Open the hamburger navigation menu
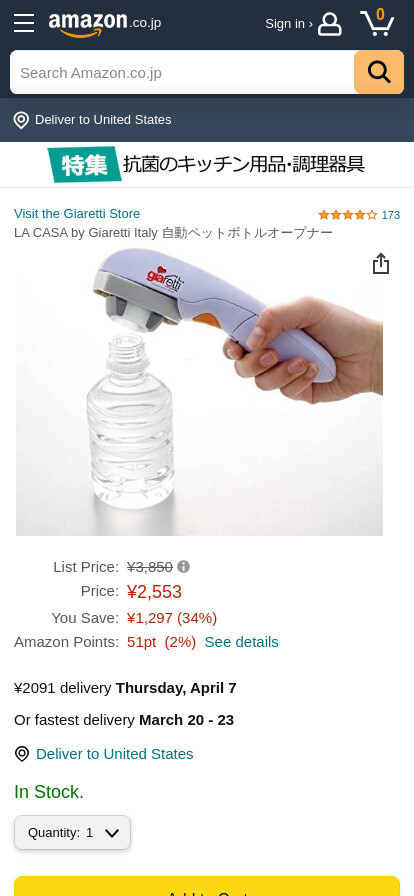 pyautogui.click(x=24, y=23)
